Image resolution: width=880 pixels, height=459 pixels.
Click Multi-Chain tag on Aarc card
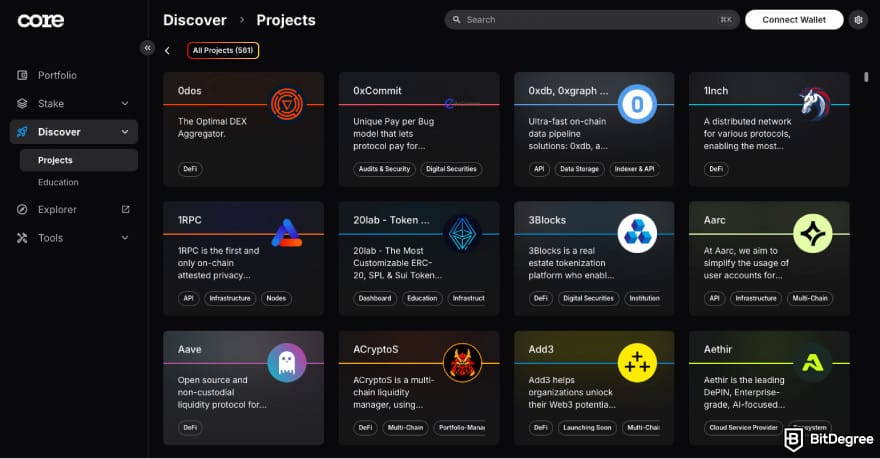(810, 299)
